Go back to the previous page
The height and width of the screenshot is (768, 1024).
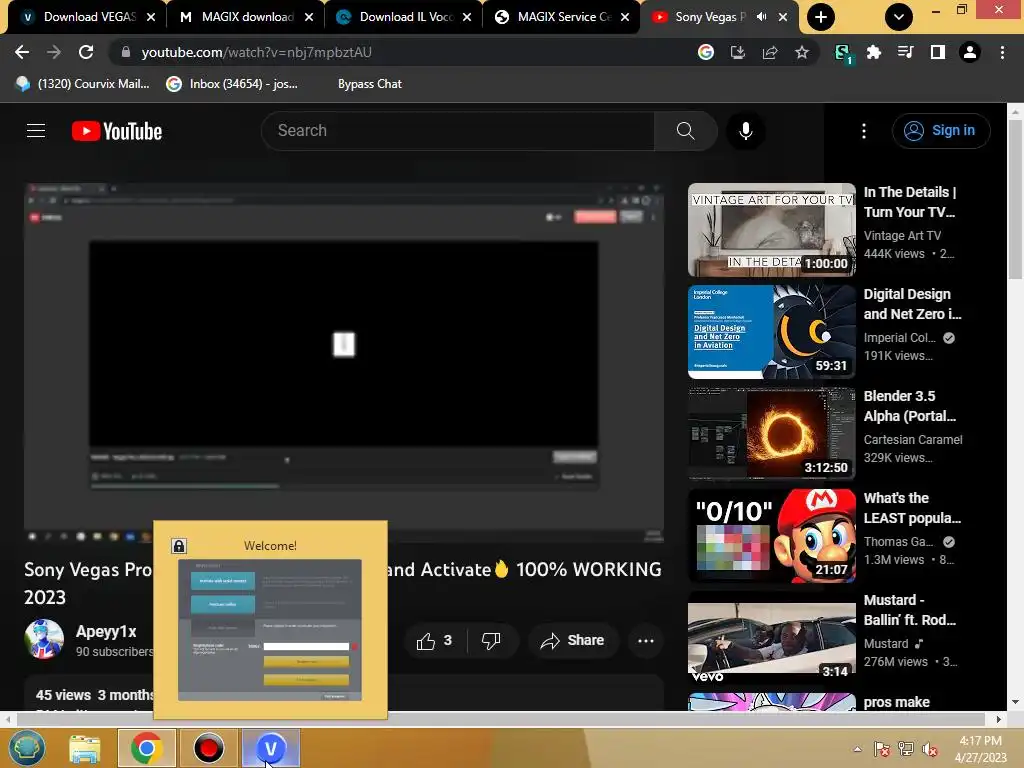click(22, 52)
